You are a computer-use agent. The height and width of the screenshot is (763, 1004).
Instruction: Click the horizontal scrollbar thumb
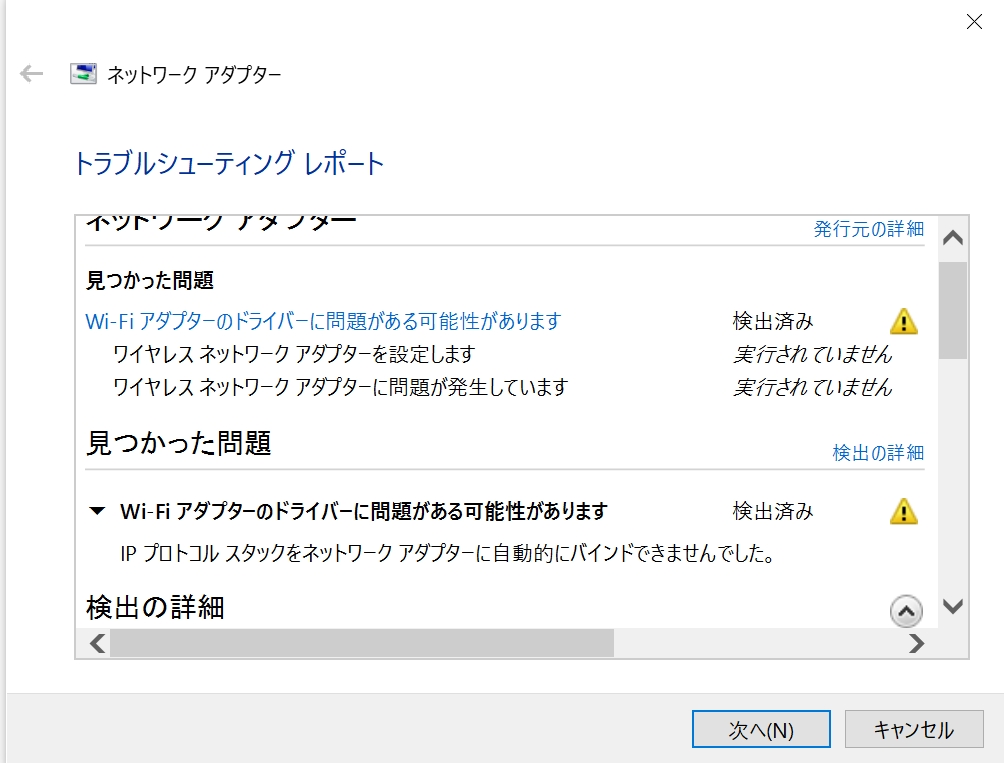(361, 643)
